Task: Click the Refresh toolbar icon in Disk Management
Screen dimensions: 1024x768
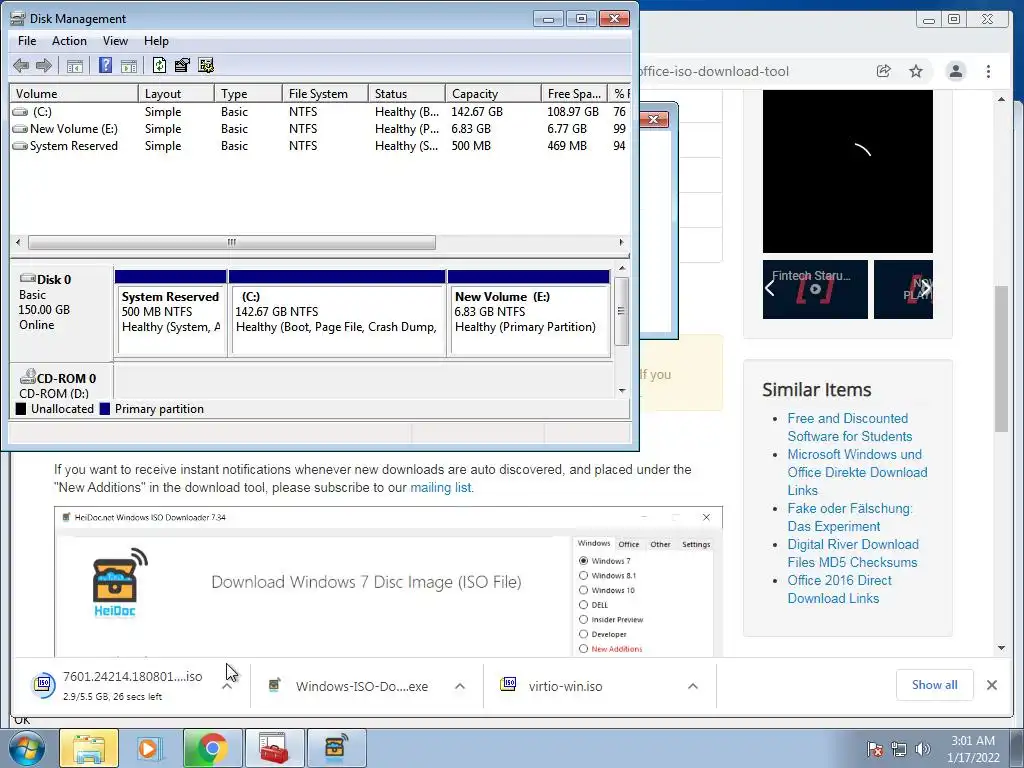Action: [x=159, y=65]
